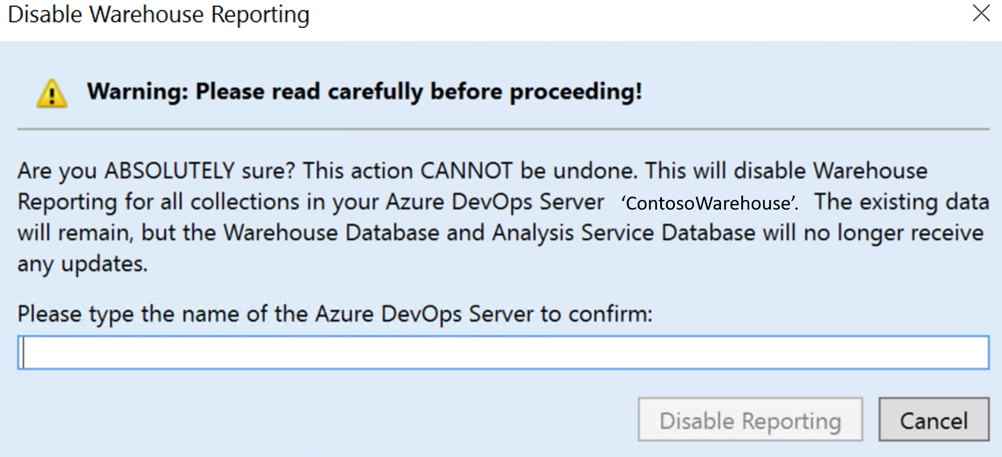Click the horizontal separator under the heading

point(503,129)
